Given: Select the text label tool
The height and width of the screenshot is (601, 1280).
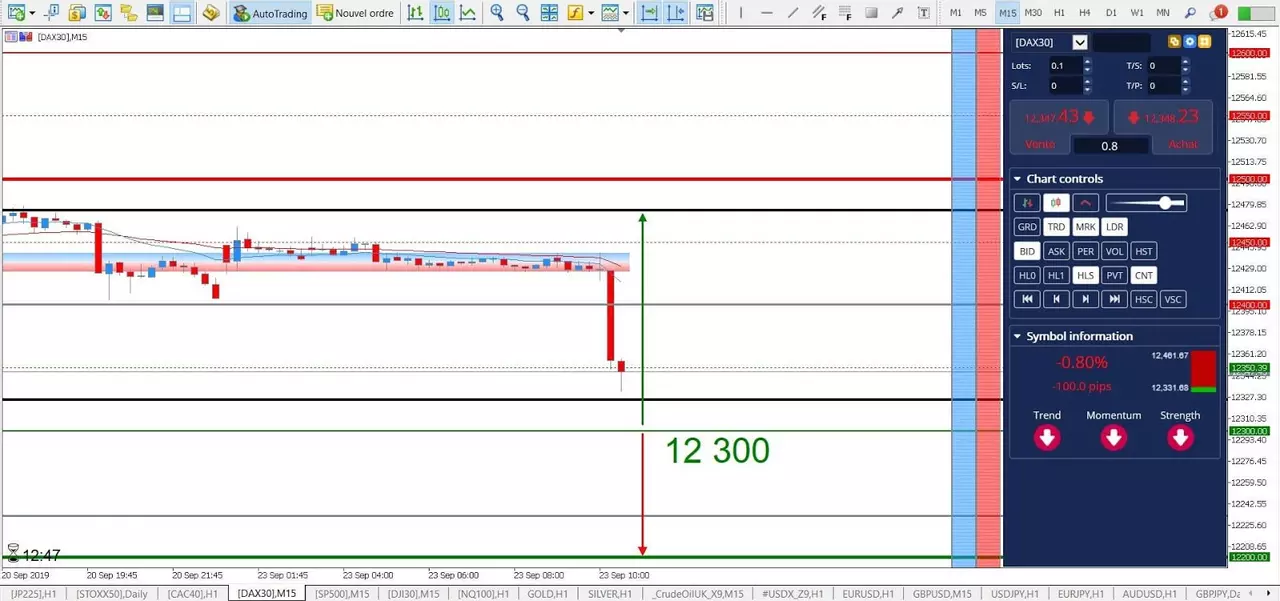Looking at the screenshot, I should [923, 13].
